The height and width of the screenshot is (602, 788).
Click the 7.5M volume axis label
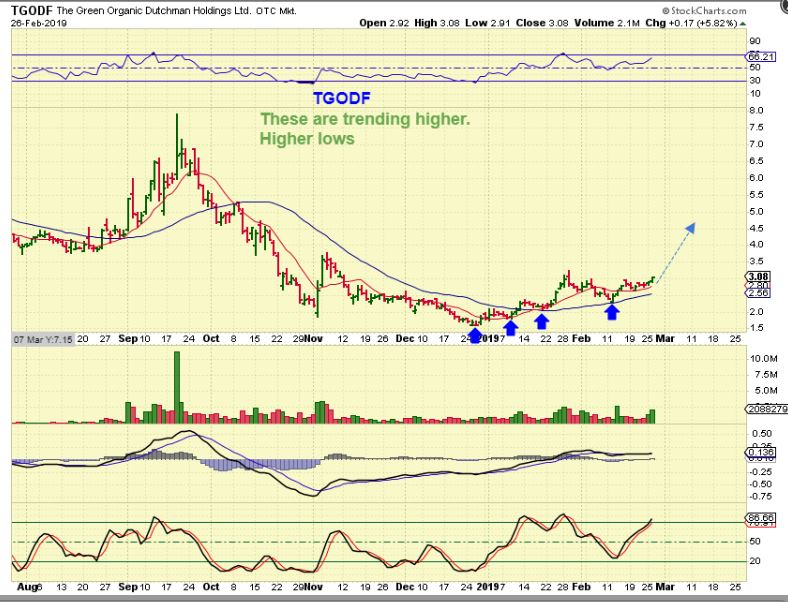click(766, 375)
